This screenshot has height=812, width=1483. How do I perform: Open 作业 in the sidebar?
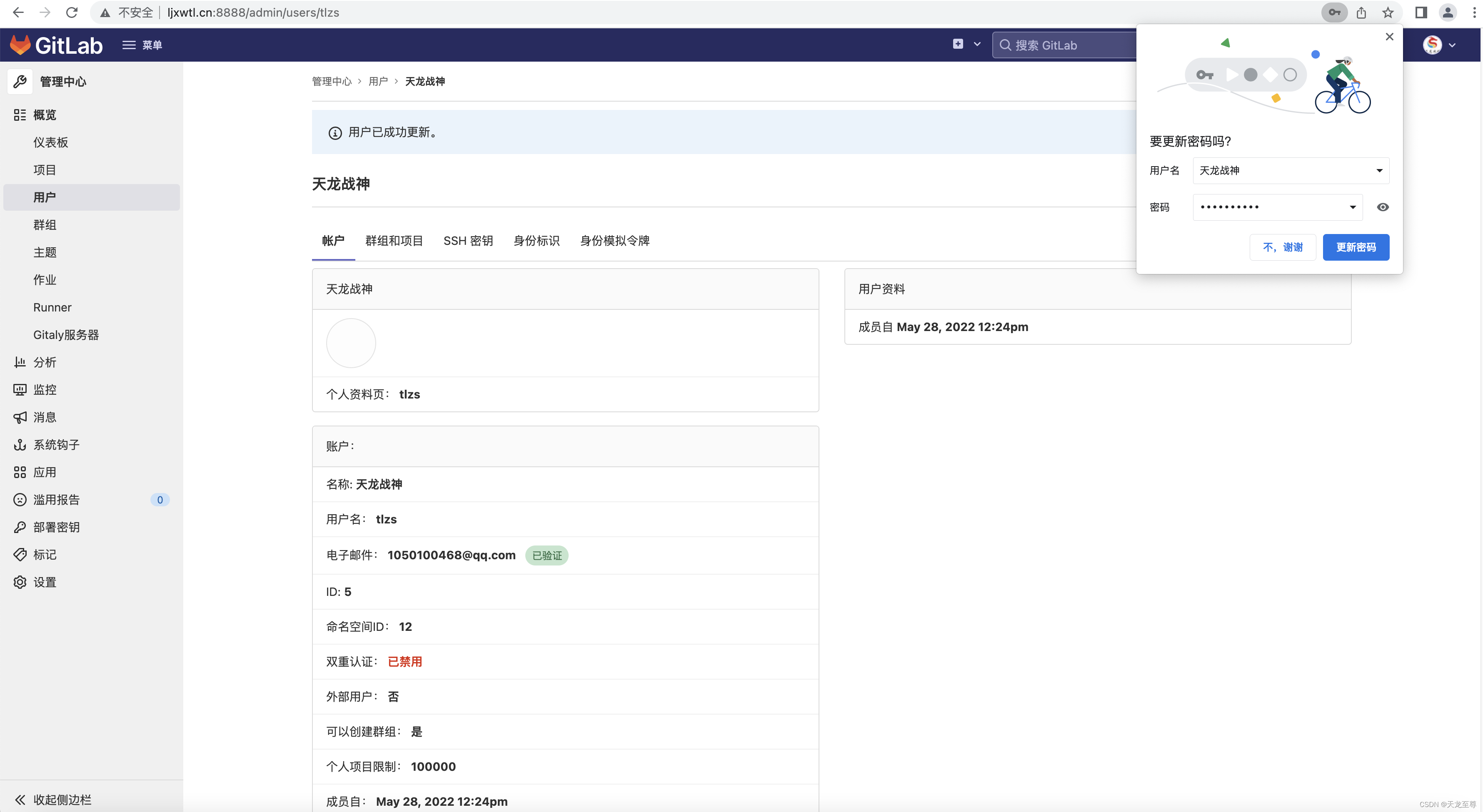click(x=44, y=280)
